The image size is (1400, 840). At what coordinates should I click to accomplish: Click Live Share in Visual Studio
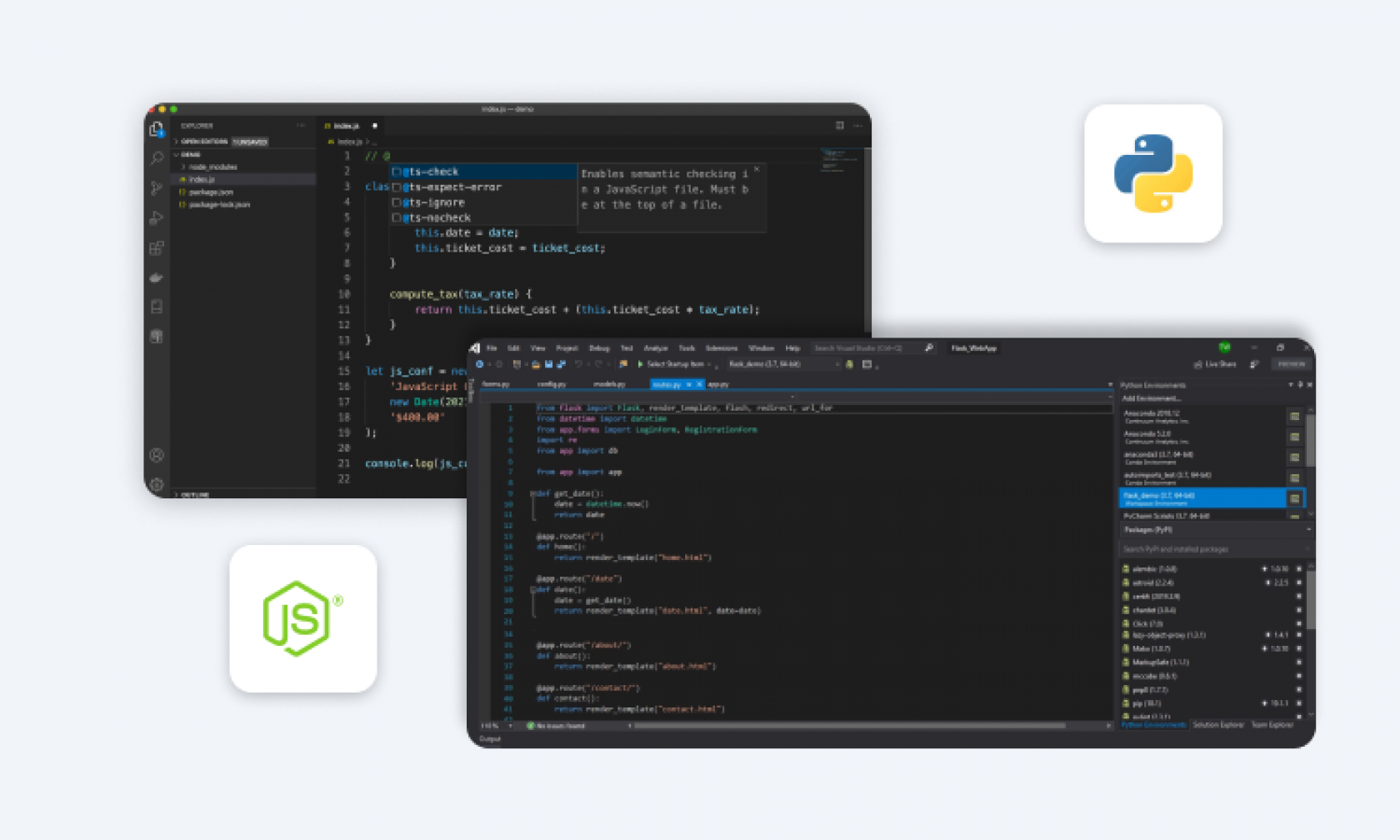pos(1214,364)
